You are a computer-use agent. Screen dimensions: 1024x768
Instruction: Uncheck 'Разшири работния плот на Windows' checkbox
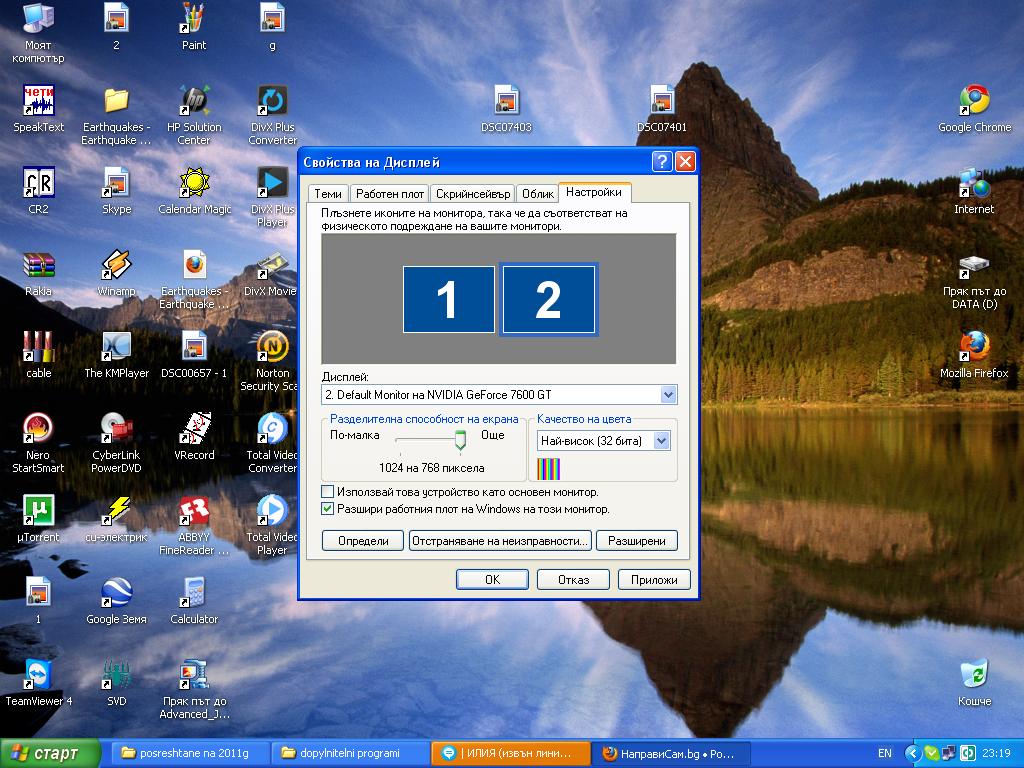(327, 509)
